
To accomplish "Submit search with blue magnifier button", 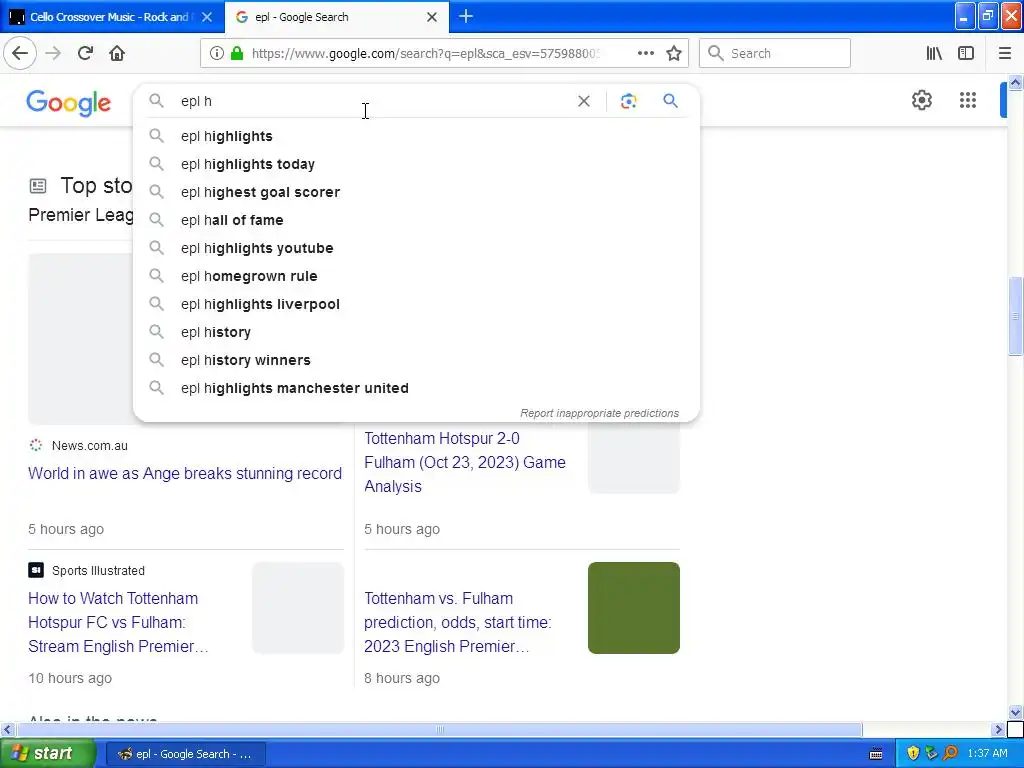I will pos(670,101).
